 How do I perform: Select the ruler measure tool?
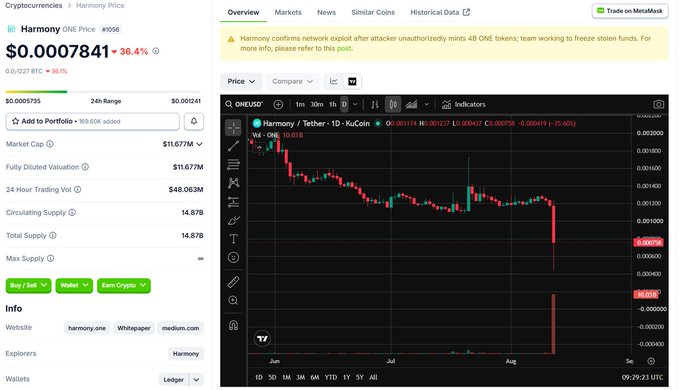[x=233, y=282]
